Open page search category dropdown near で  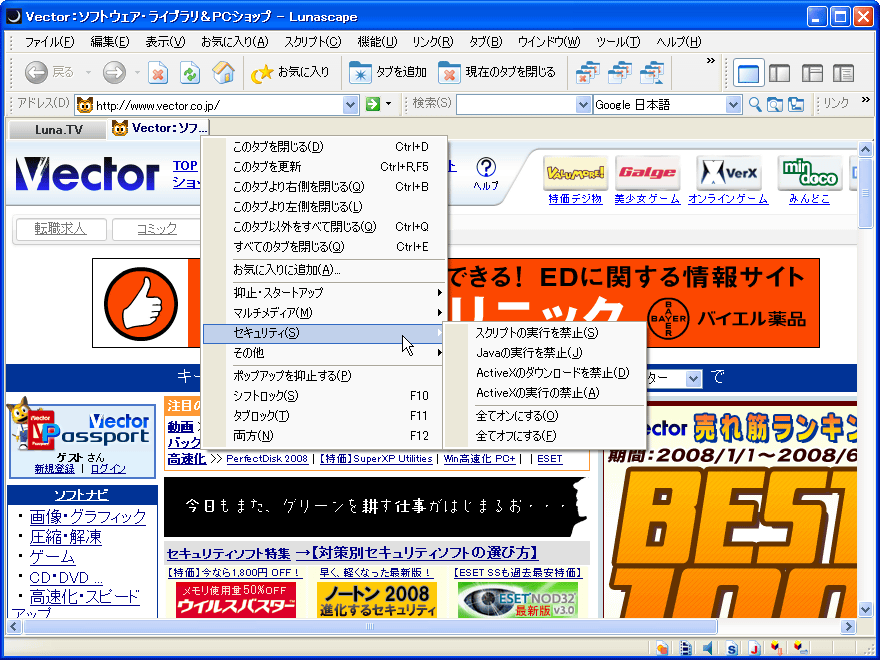[x=694, y=379]
